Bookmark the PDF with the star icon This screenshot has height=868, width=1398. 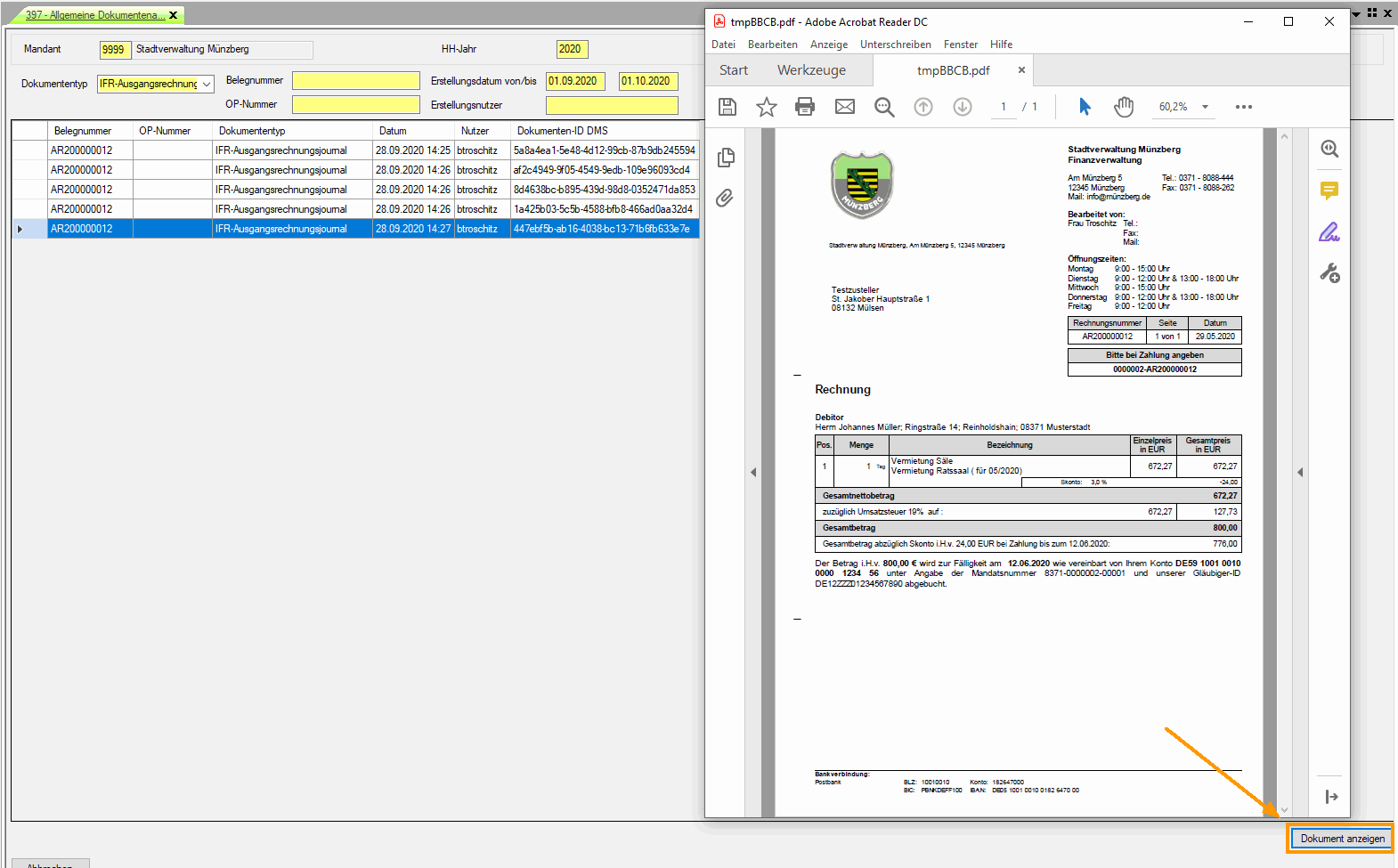point(766,107)
